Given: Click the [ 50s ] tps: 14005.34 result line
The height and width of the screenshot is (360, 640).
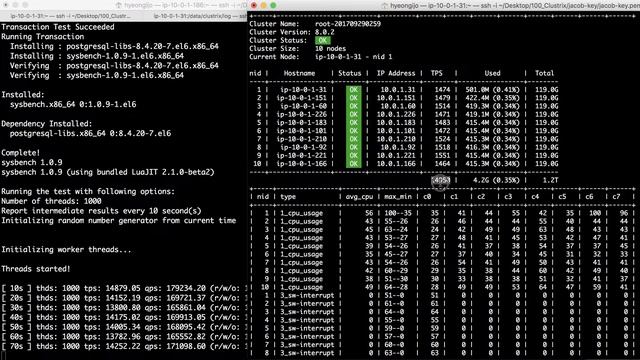Looking at the screenshot, I should pos(124,327).
